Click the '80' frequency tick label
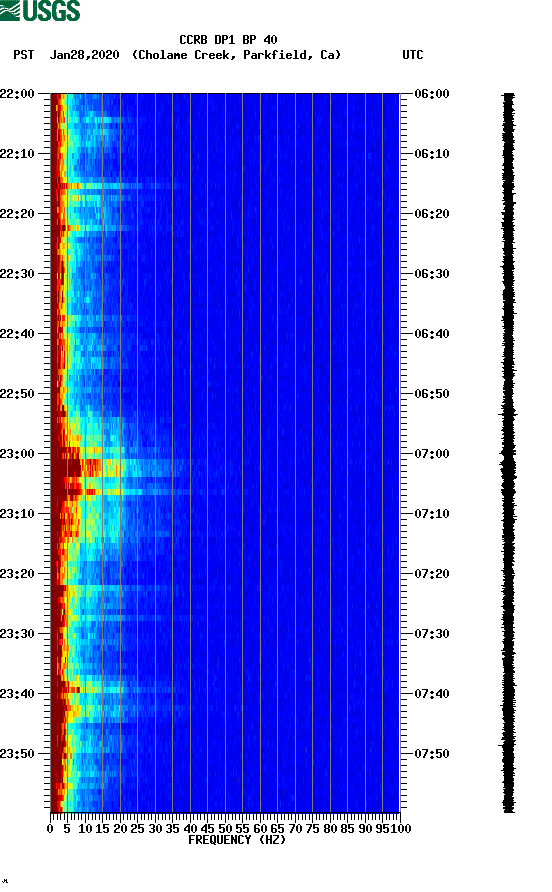This screenshot has height=892, width=552. click(330, 829)
